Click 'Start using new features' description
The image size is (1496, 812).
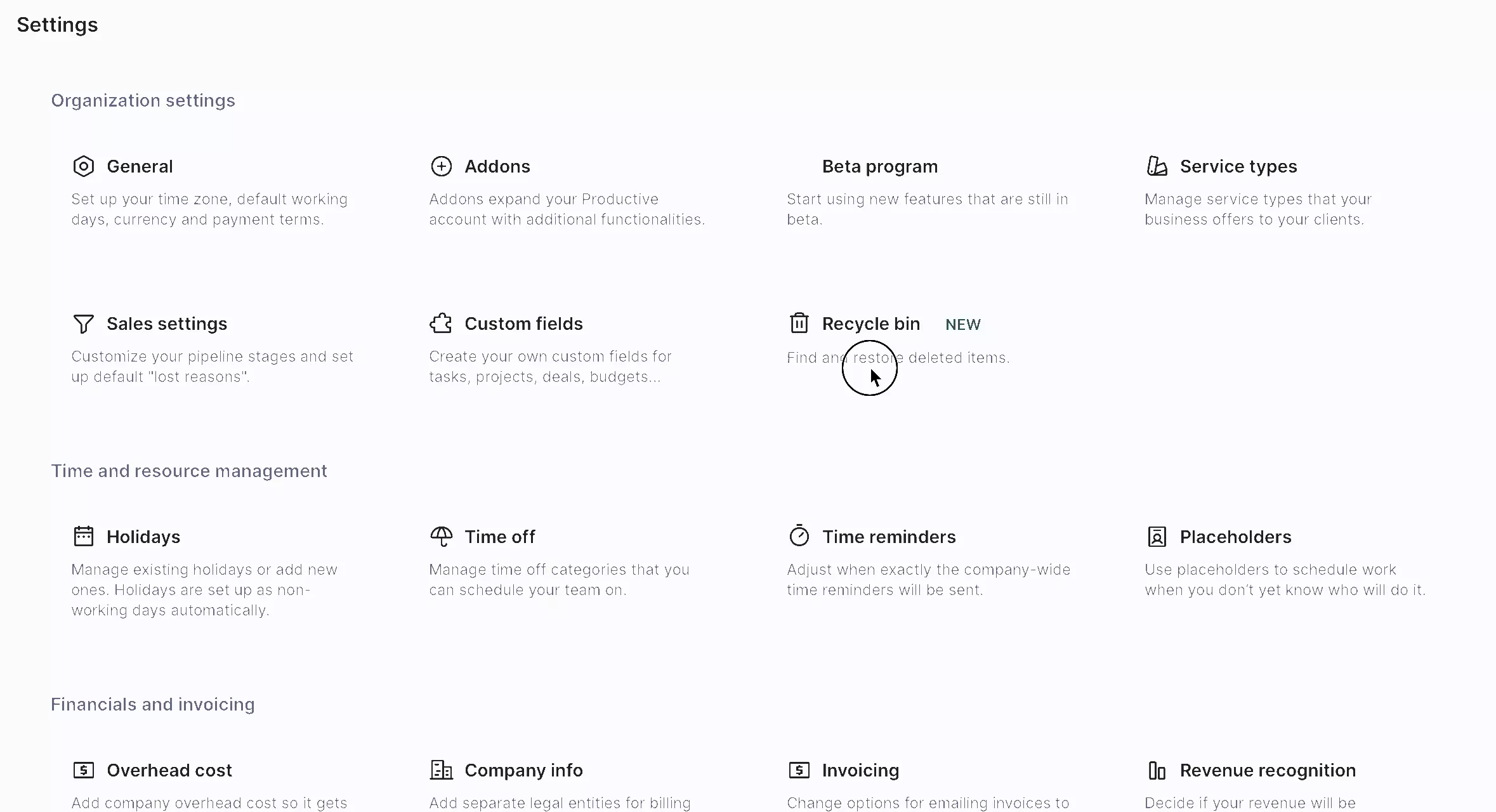(x=928, y=209)
